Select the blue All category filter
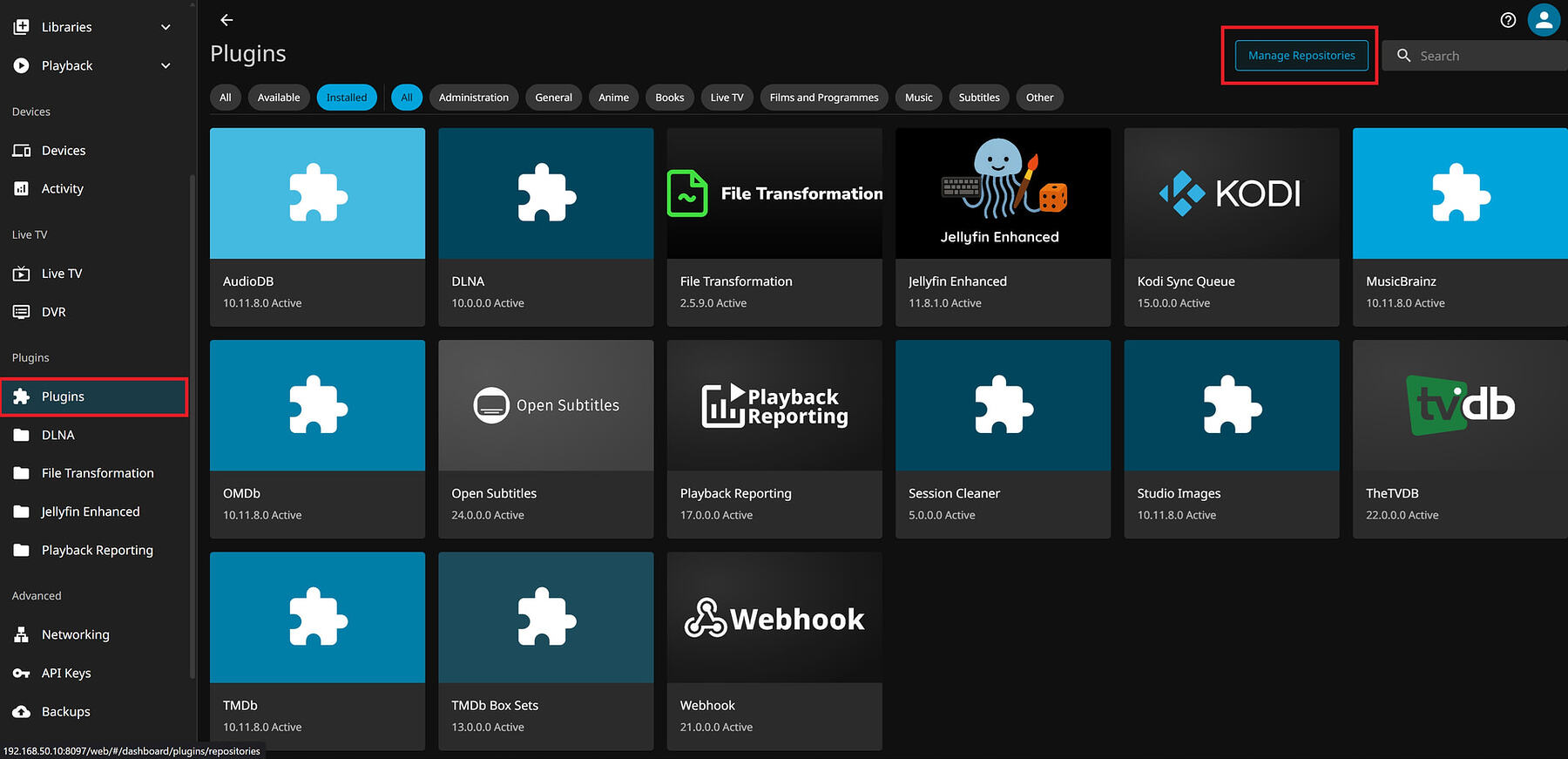This screenshot has width=1568, height=759. 407,98
